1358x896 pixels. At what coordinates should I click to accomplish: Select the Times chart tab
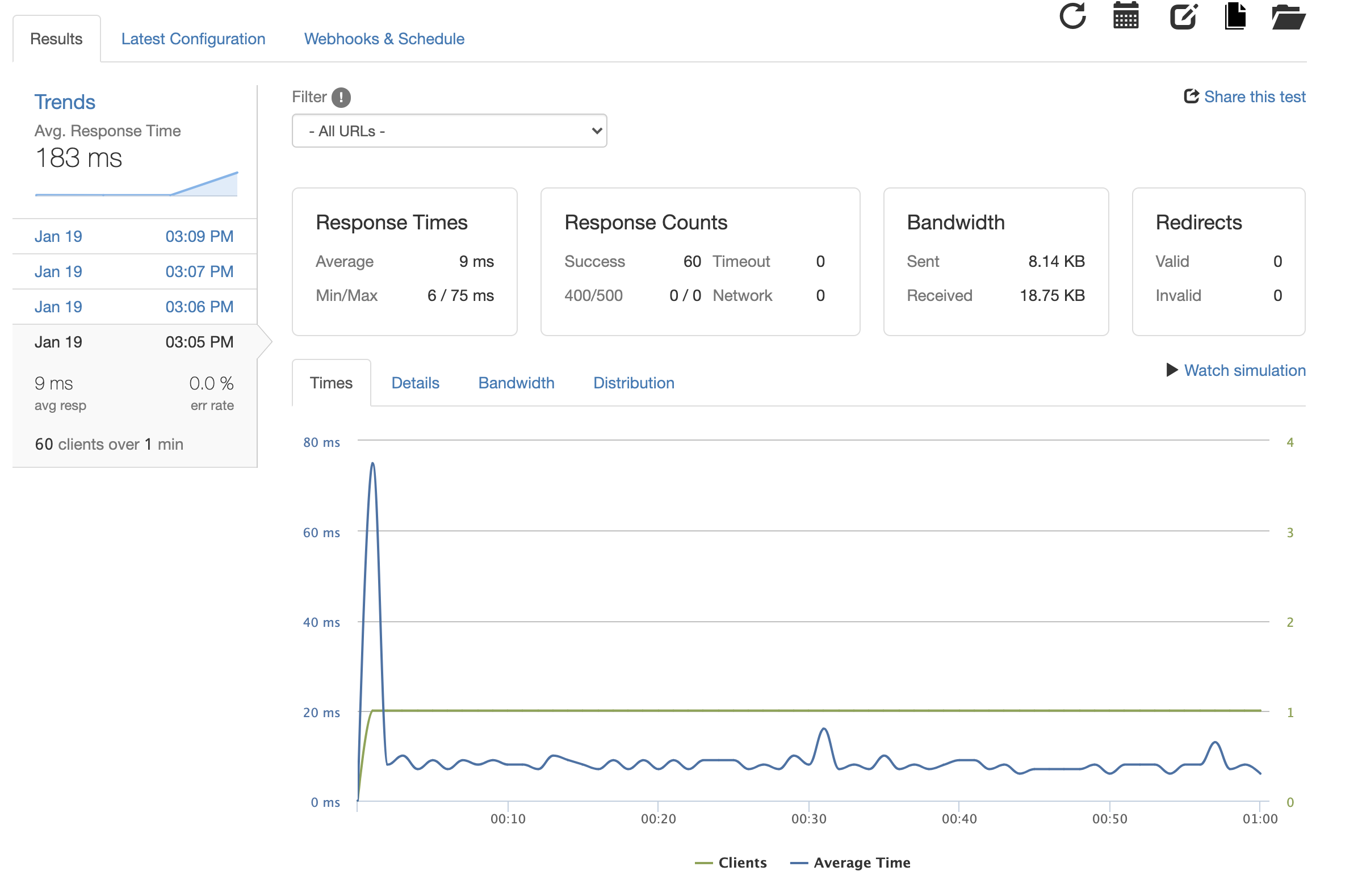(332, 383)
